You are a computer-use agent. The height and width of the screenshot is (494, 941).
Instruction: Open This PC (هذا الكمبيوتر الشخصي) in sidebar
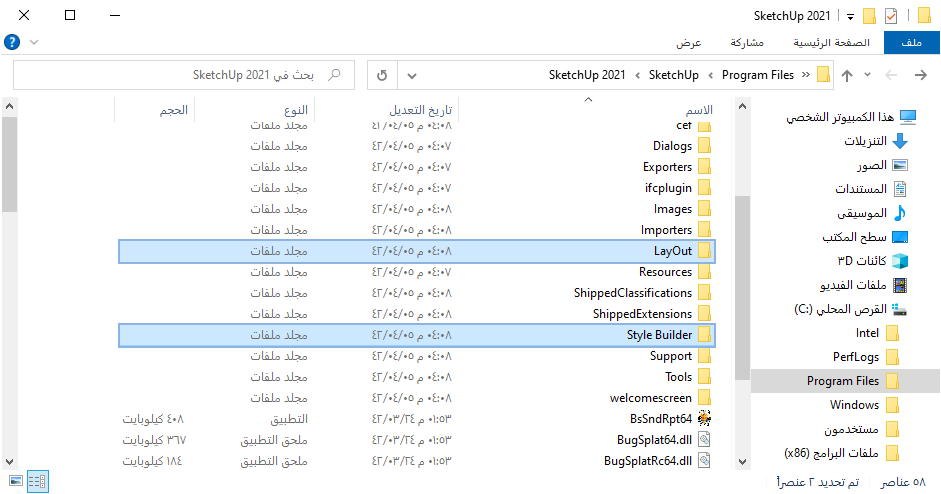pyautogui.click(x=851, y=117)
